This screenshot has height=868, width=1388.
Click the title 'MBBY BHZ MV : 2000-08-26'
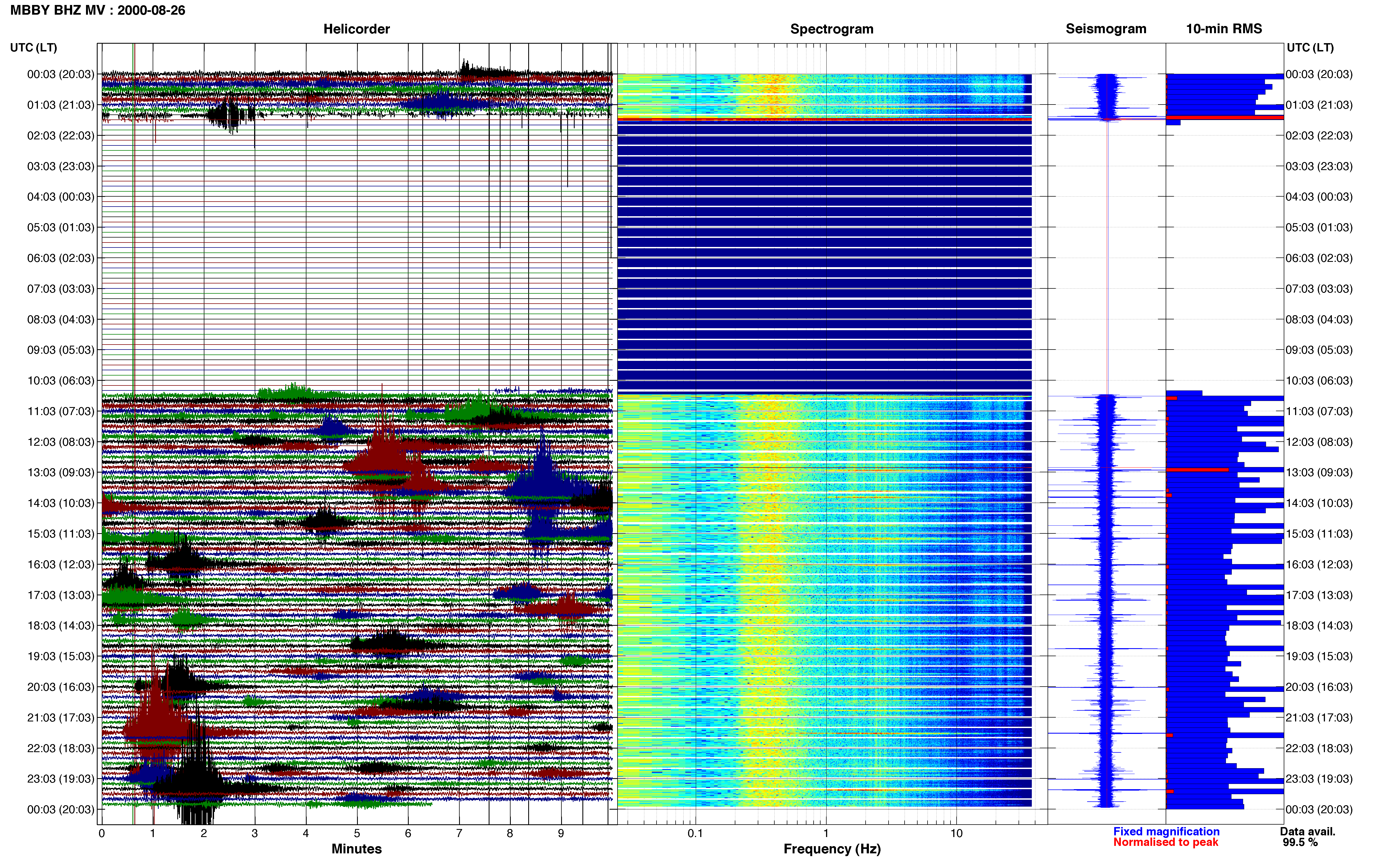point(98,10)
